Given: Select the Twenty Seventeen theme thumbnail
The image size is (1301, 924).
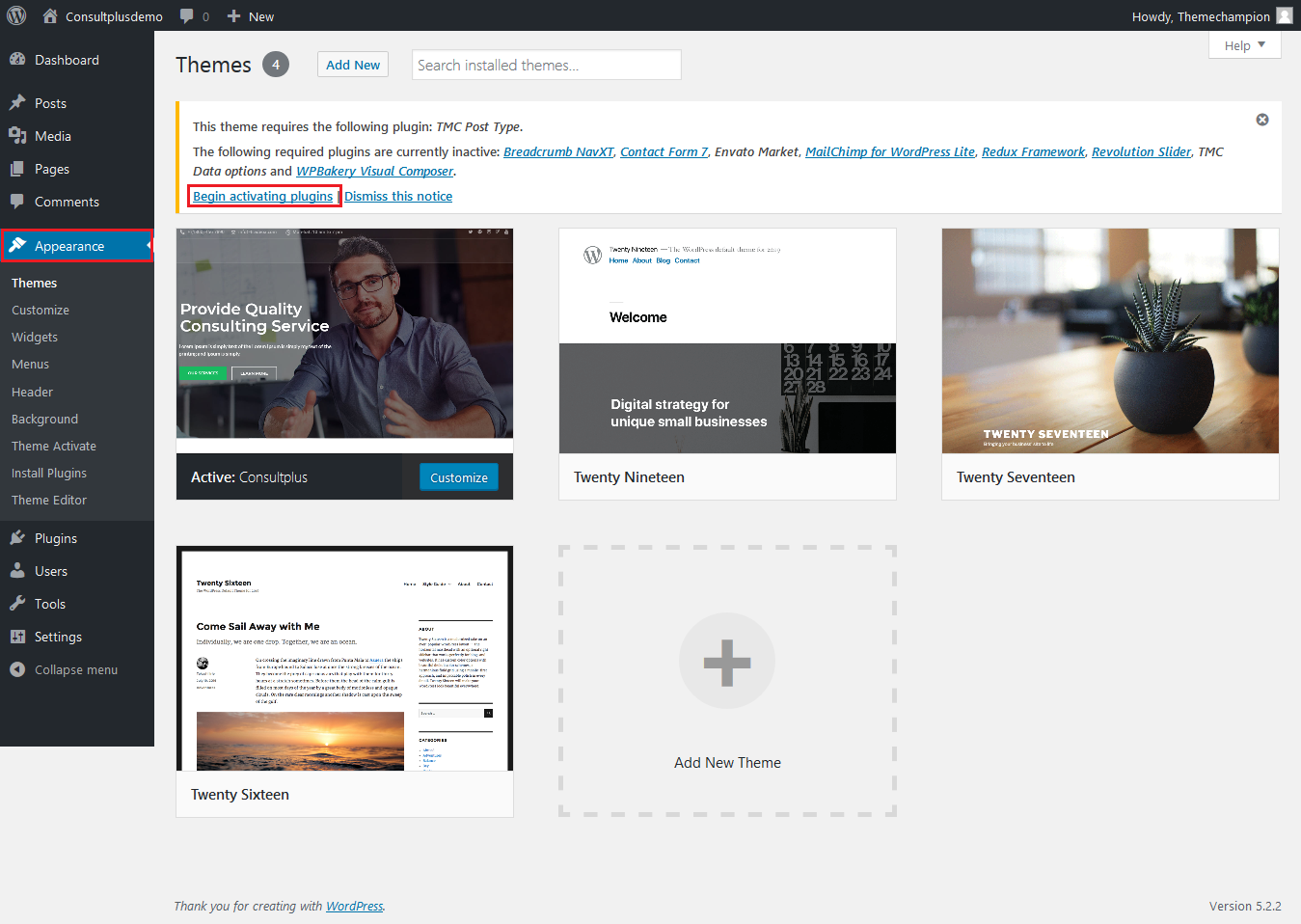Looking at the screenshot, I should [x=1110, y=341].
